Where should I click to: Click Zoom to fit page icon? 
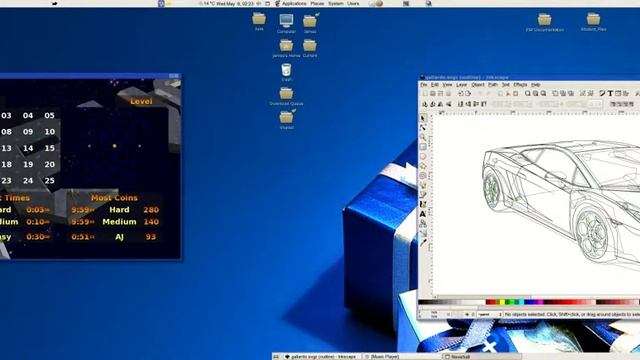[x=543, y=94]
